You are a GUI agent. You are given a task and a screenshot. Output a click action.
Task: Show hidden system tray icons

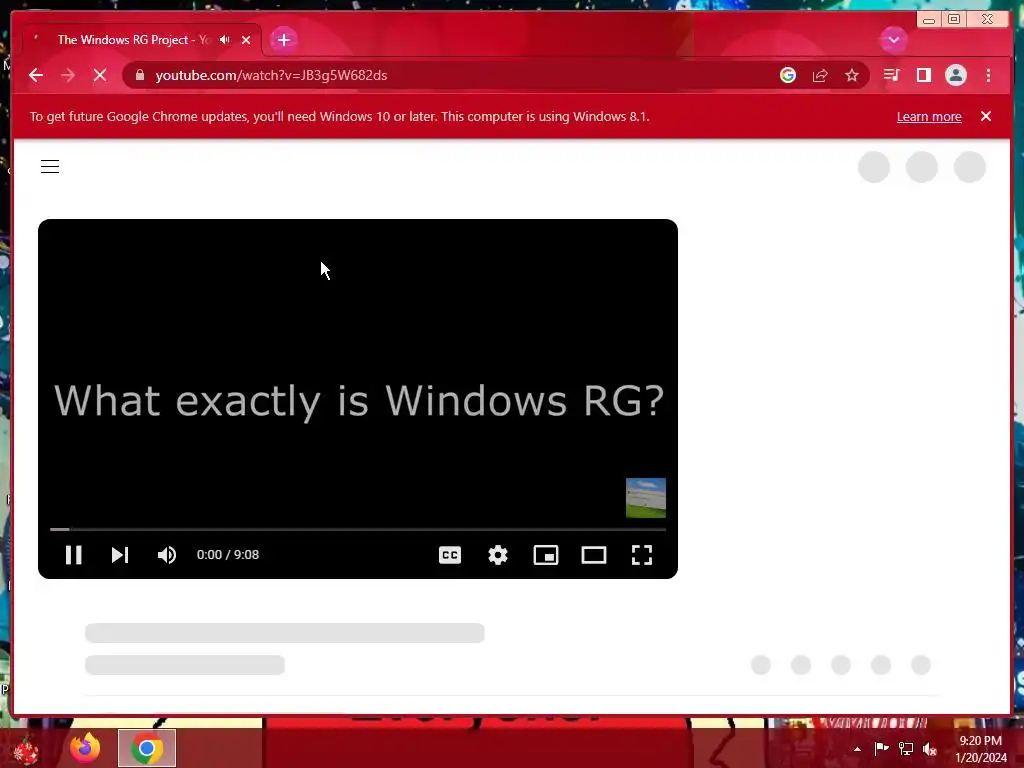857,749
